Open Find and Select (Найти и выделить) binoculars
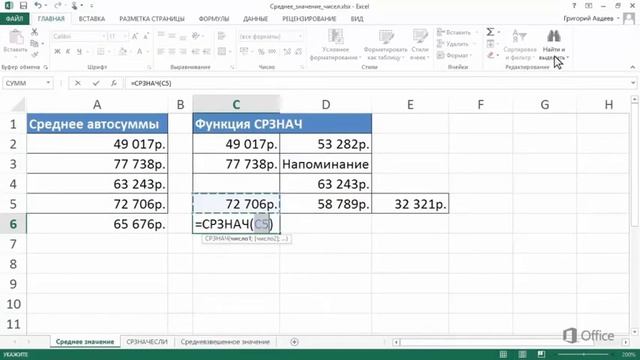 click(x=554, y=45)
